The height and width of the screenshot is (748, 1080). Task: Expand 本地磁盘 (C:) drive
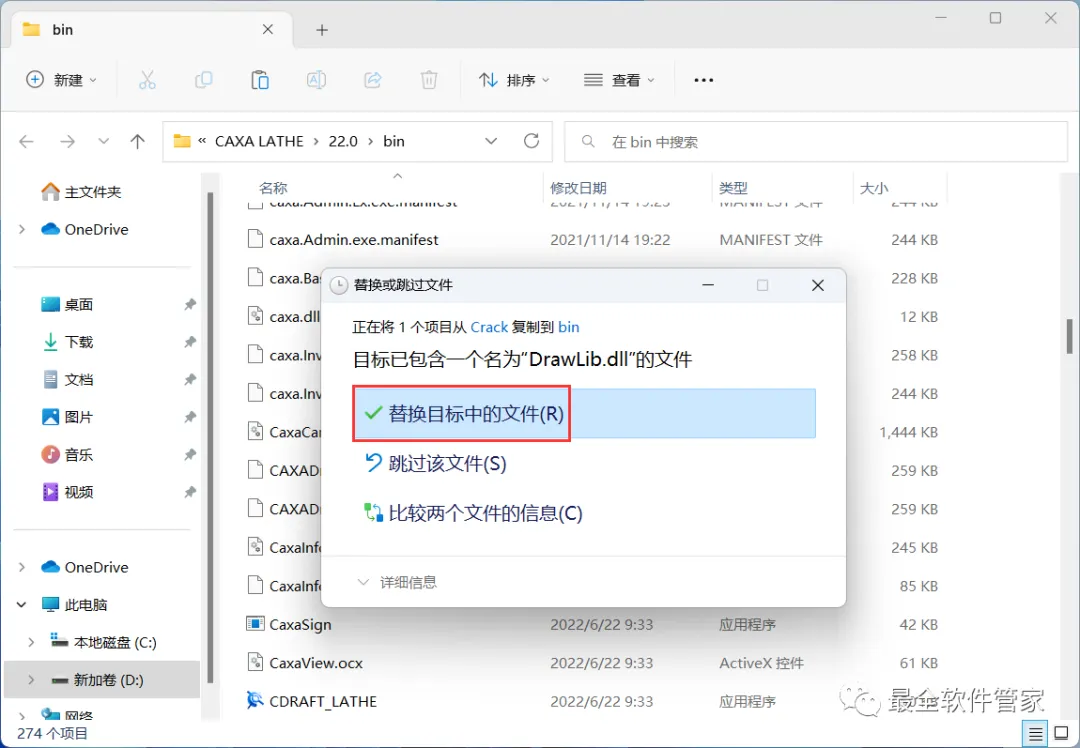coord(31,642)
